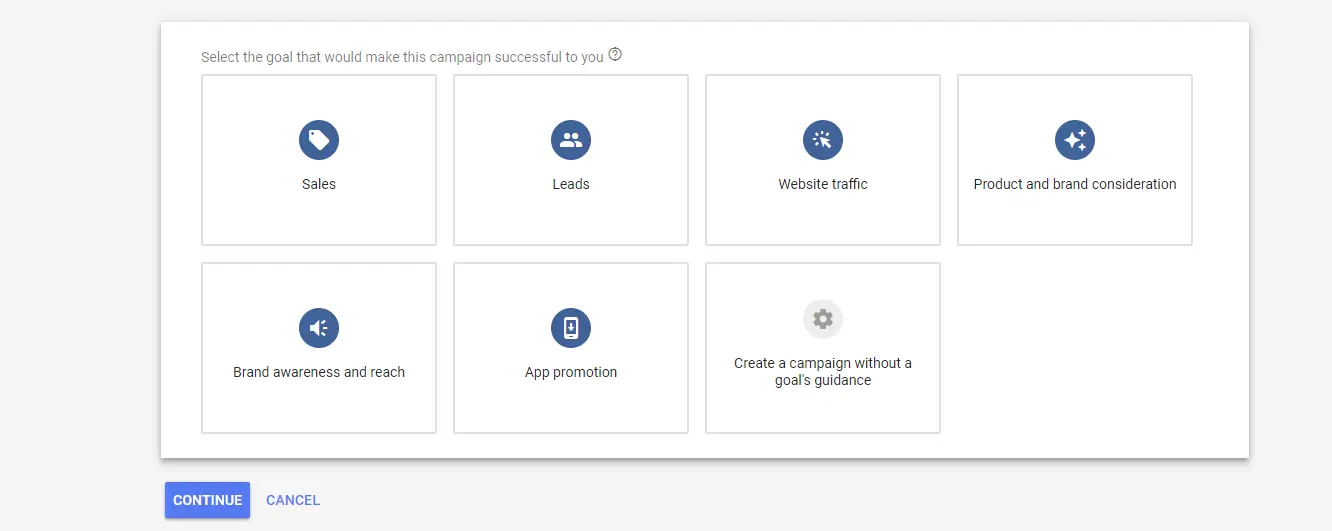Pick the "Website traffic" label
This screenshot has height=531, width=1332.
coord(823,184)
